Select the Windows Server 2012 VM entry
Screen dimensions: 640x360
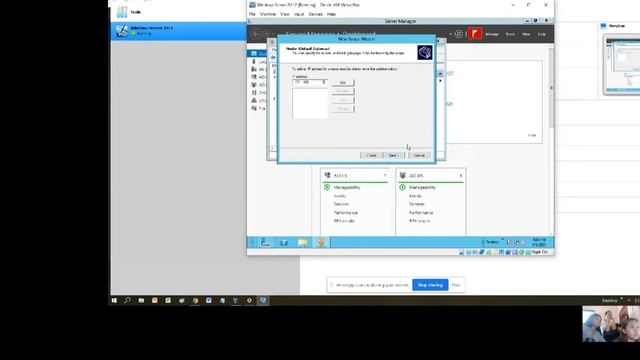pyautogui.click(x=178, y=31)
